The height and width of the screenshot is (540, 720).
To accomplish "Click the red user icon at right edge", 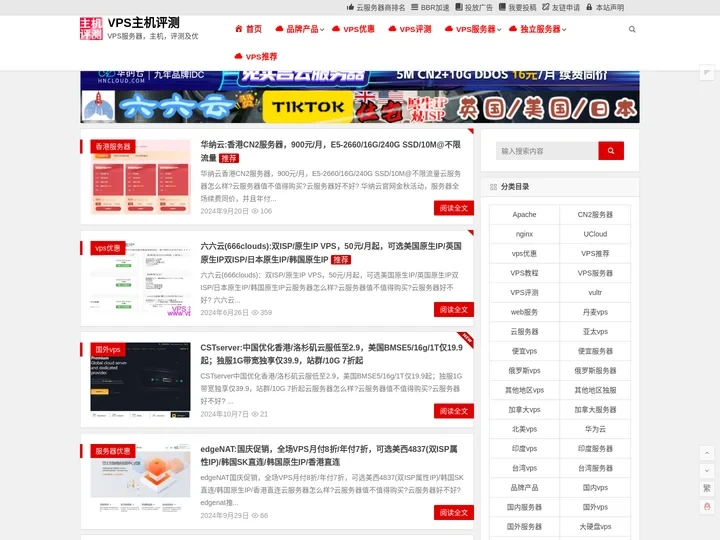I will tap(707, 506).
